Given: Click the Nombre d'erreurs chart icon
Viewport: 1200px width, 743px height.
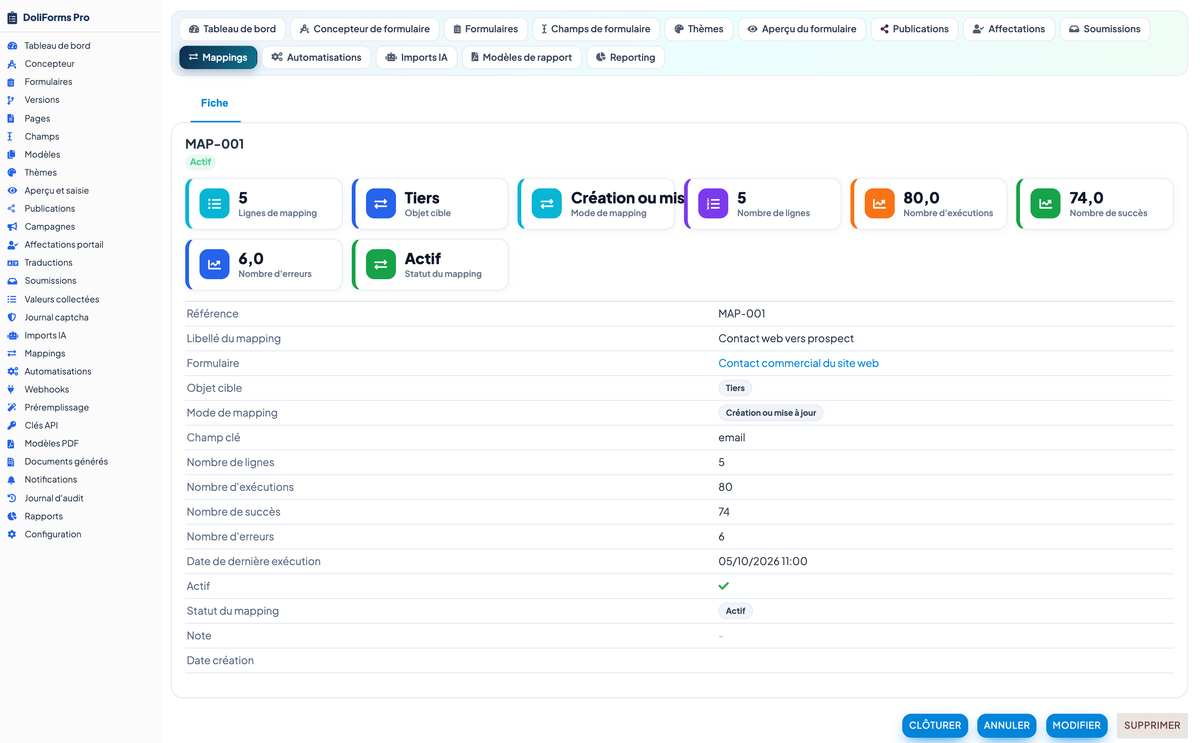Looking at the screenshot, I should tap(214, 265).
